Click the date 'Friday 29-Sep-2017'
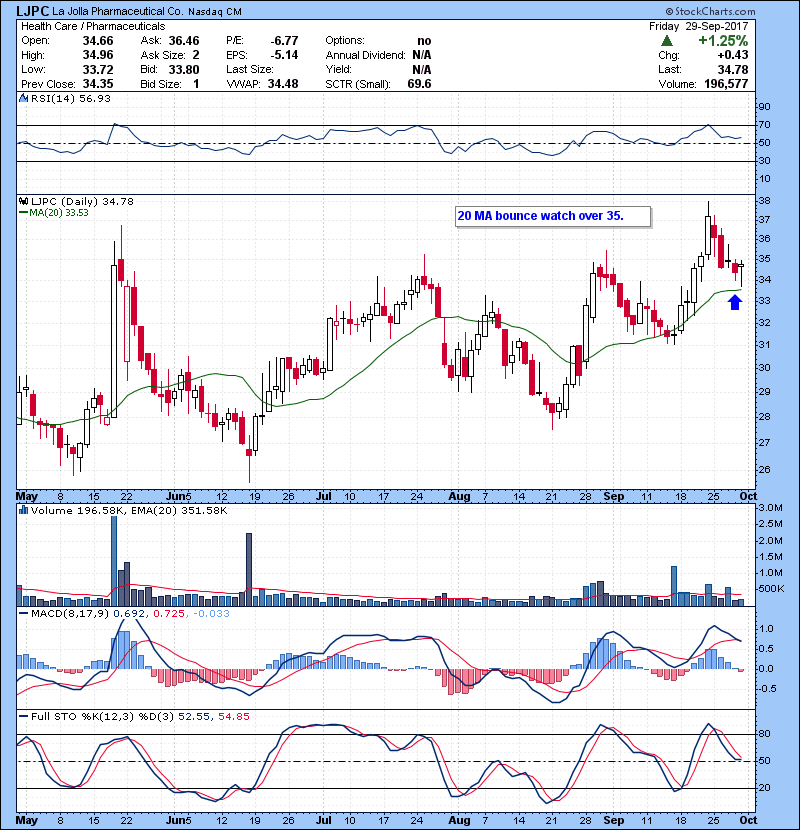 (699, 26)
